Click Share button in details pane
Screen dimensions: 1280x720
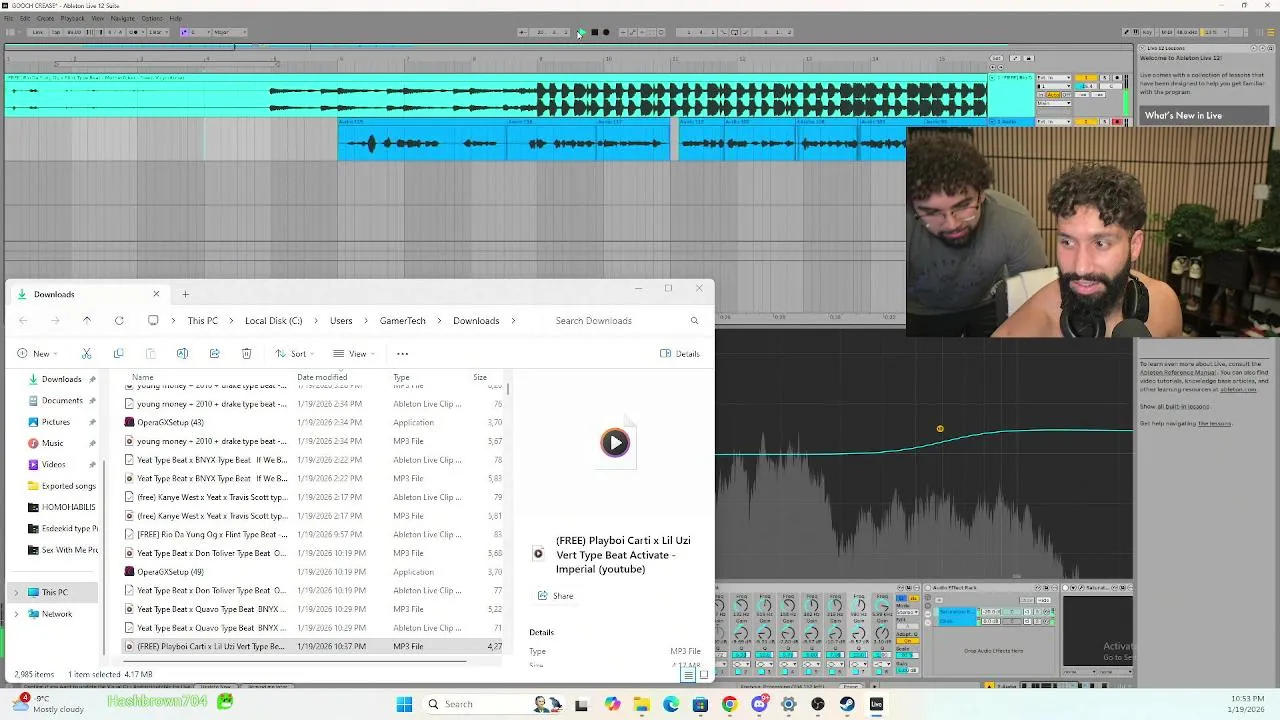(556, 596)
